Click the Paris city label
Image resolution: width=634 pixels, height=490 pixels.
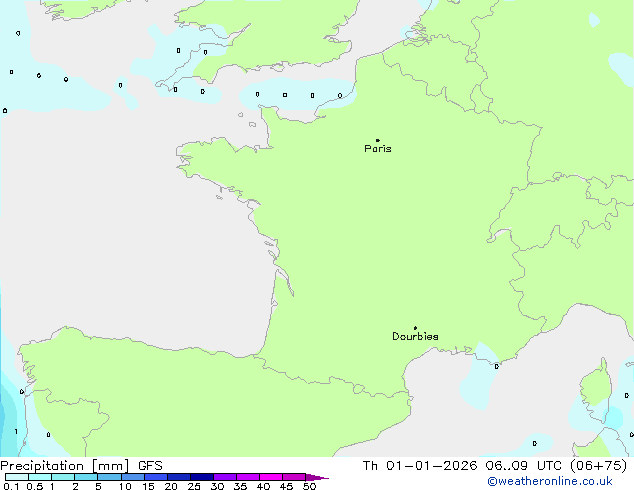[378, 149]
